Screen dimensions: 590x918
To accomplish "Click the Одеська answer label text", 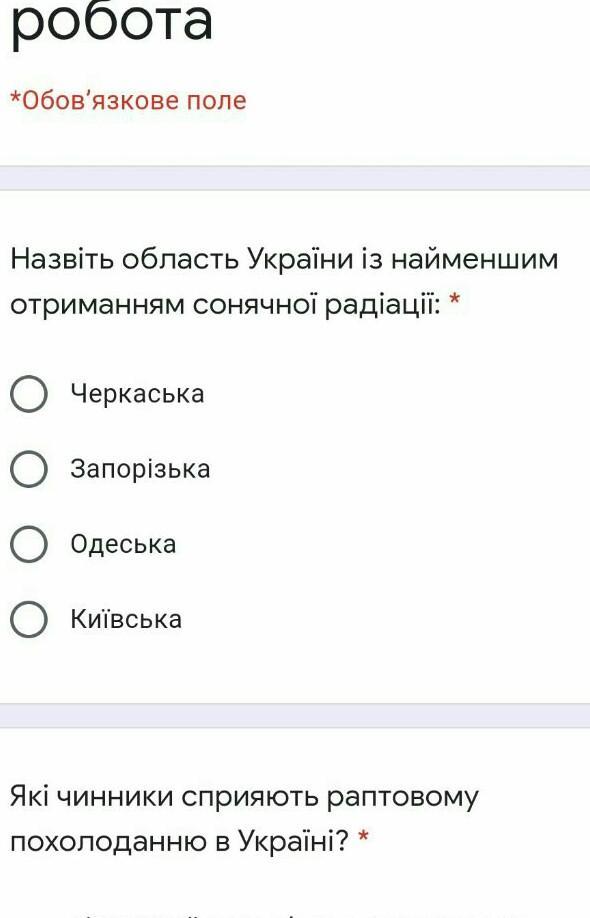I will point(124,544).
